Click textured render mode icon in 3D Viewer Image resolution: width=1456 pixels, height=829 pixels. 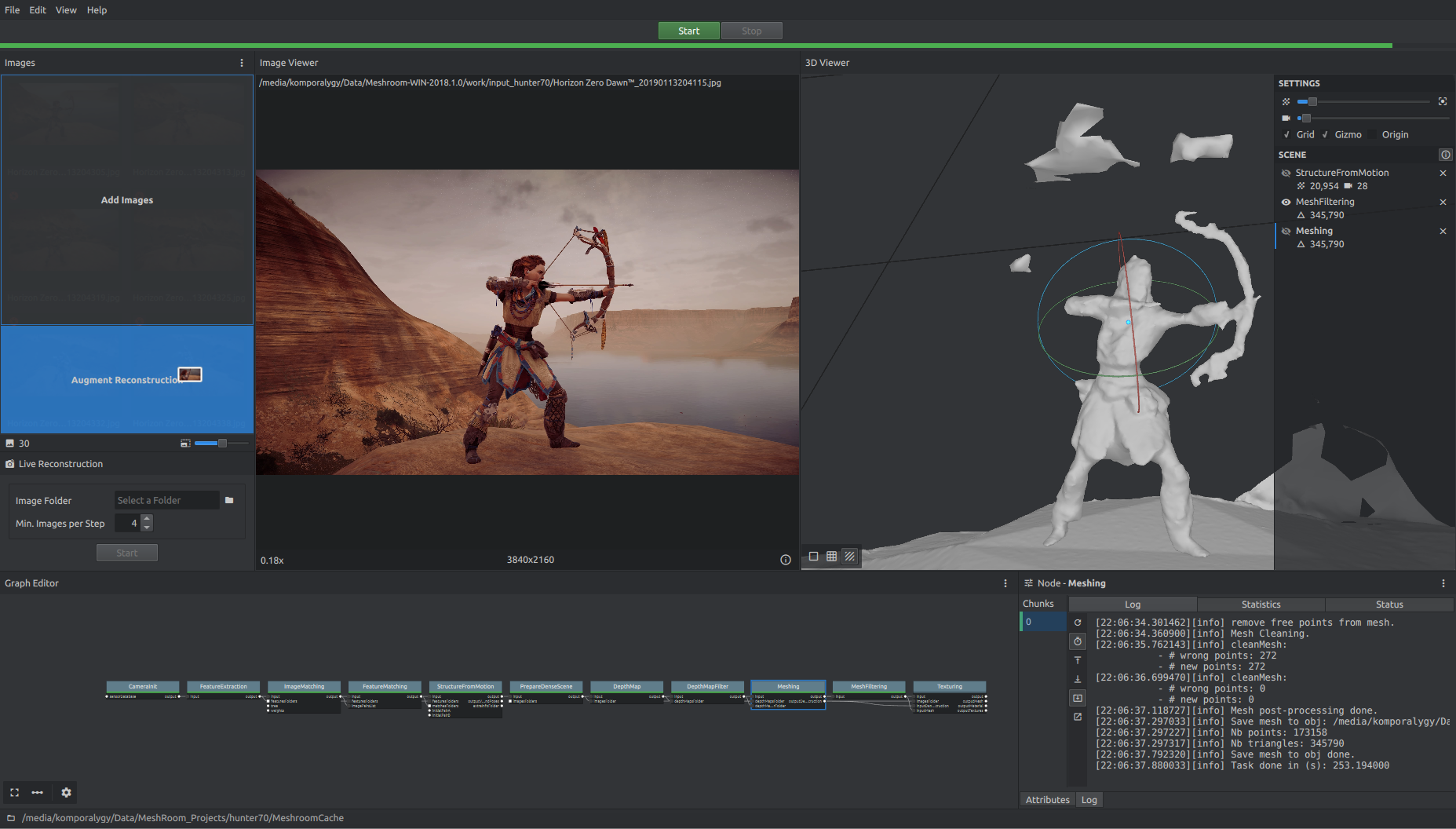[x=849, y=557]
